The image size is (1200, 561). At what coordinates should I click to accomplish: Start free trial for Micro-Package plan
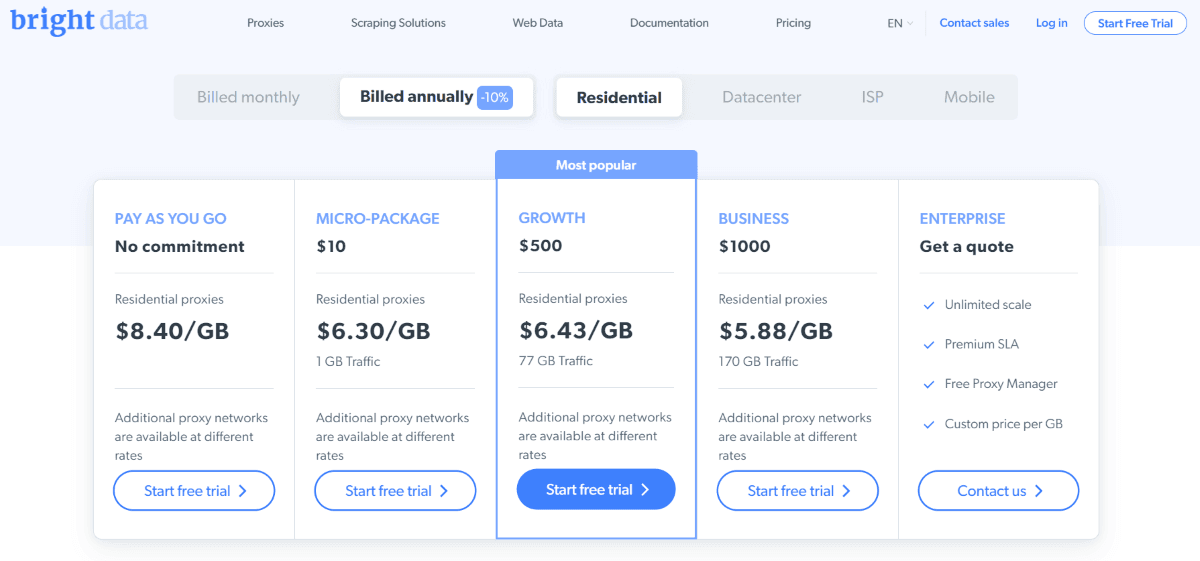(395, 491)
